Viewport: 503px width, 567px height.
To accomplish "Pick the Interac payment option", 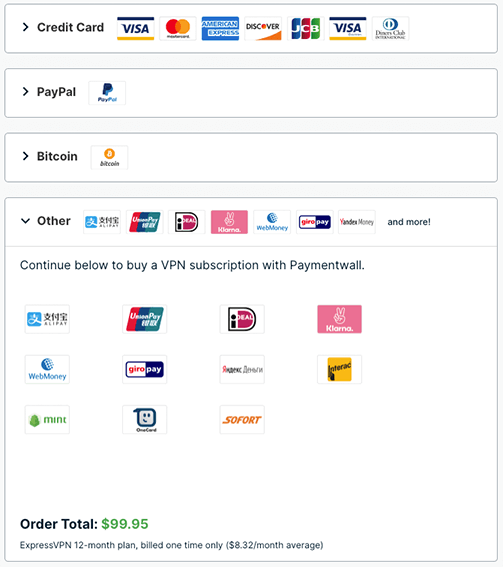I will 340,369.
